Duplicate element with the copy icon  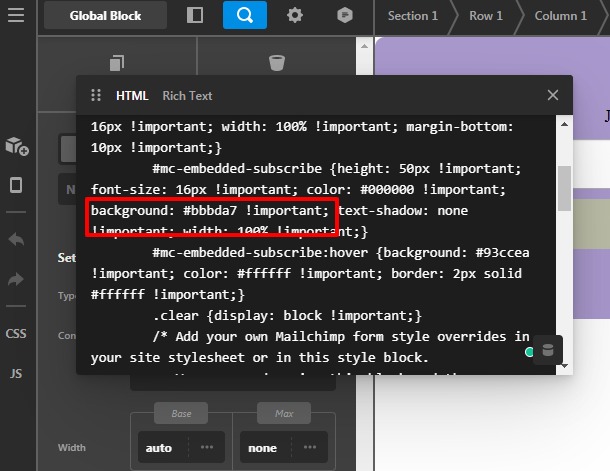(117, 63)
